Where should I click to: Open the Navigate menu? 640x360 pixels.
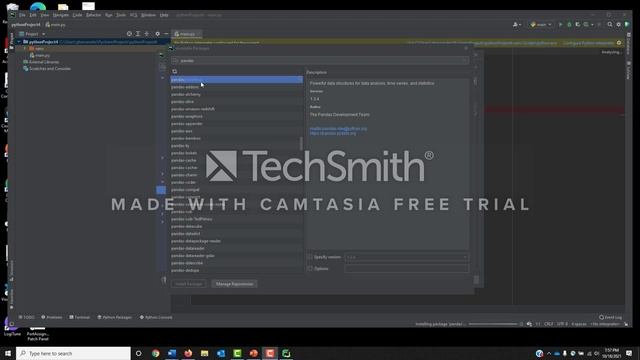pyautogui.click(x=60, y=15)
